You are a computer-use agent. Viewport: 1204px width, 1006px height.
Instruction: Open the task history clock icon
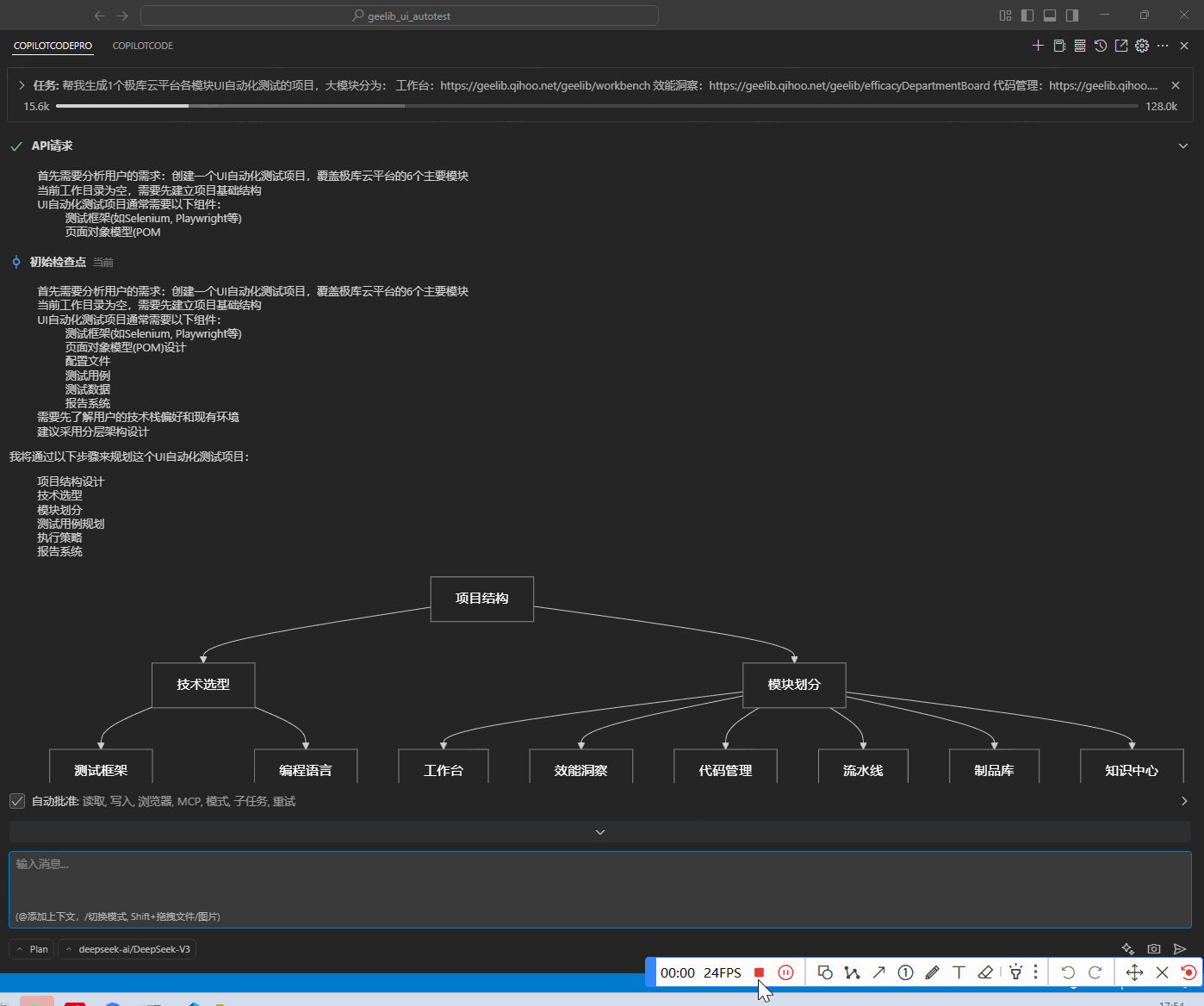(1101, 46)
